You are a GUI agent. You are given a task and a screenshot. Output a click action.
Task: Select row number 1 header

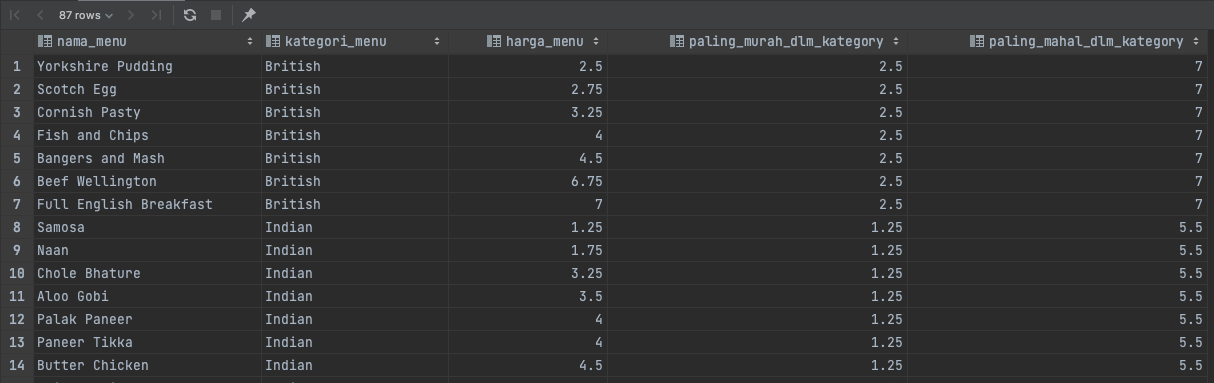[x=16, y=66]
